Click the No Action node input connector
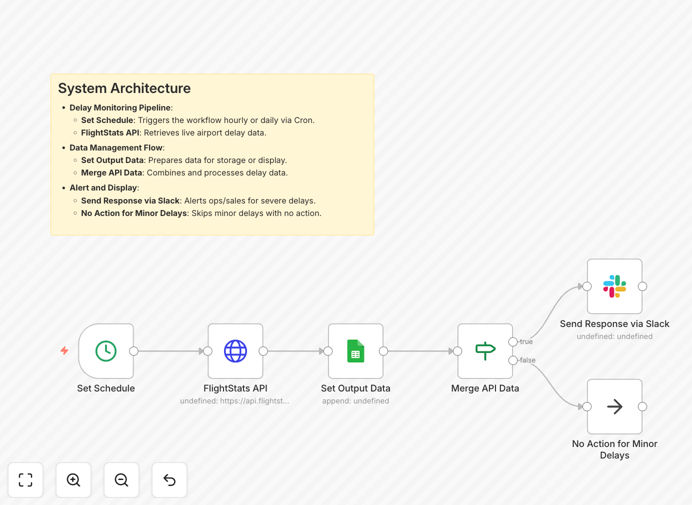 tap(587, 407)
